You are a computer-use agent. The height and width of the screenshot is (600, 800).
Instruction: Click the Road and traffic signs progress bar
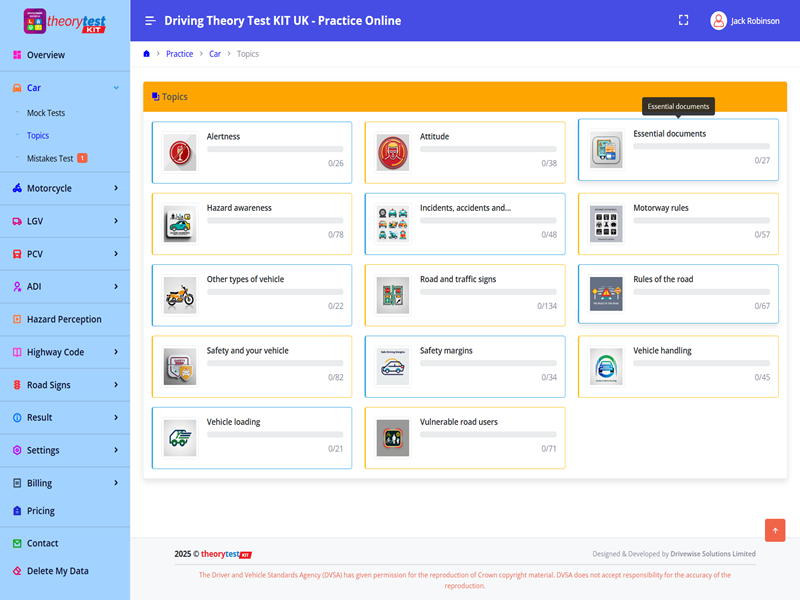coord(488,292)
